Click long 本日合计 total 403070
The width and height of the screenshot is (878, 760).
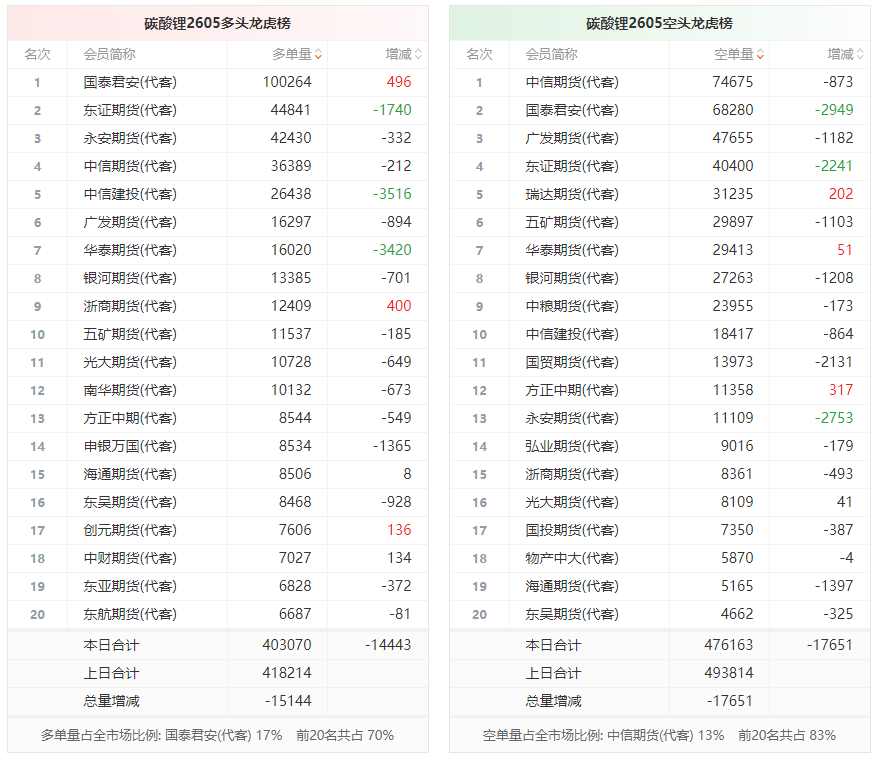click(x=287, y=645)
